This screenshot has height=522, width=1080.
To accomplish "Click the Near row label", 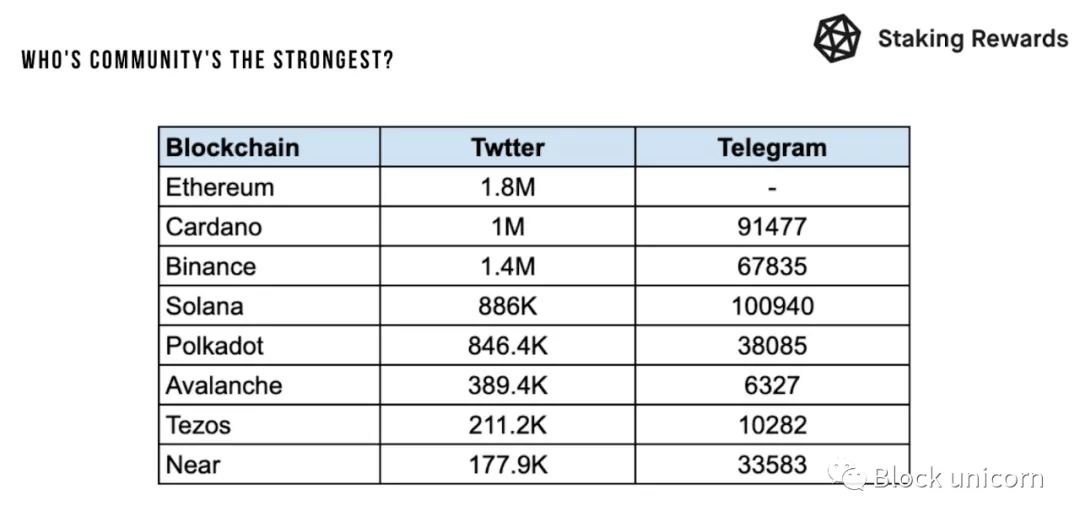I will click(x=193, y=464).
